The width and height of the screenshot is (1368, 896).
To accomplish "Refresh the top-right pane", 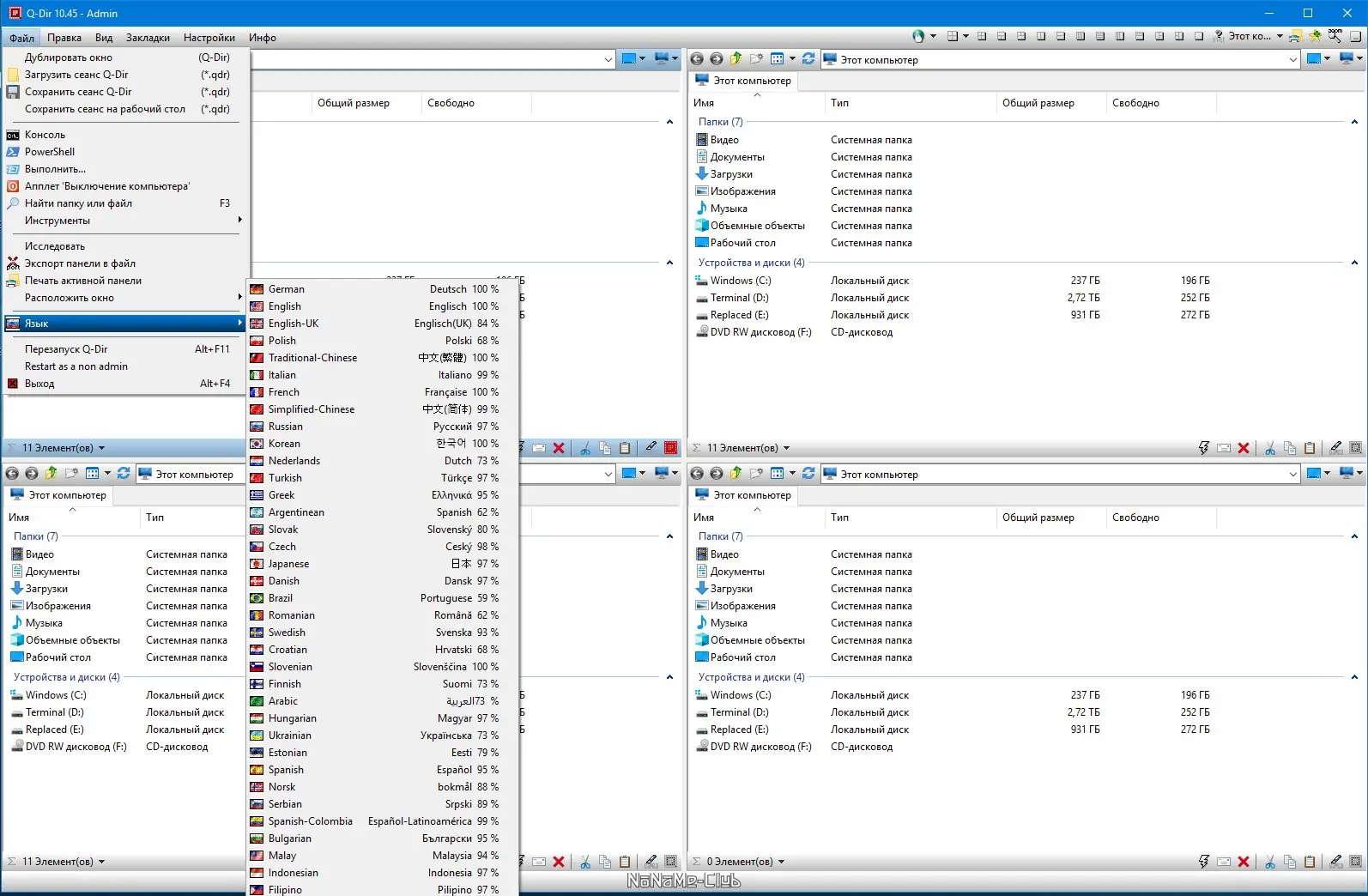I will coord(808,59).
